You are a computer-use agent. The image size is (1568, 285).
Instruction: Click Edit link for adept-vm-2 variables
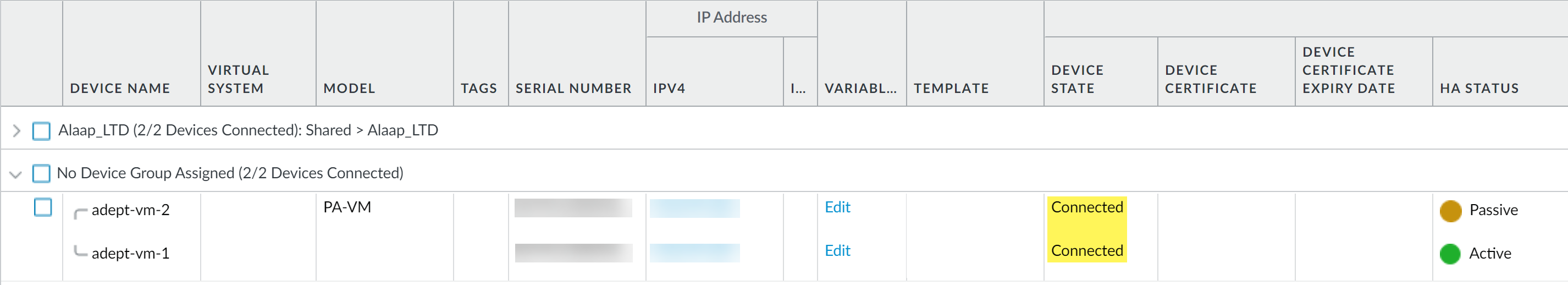(x=837, y=207)
